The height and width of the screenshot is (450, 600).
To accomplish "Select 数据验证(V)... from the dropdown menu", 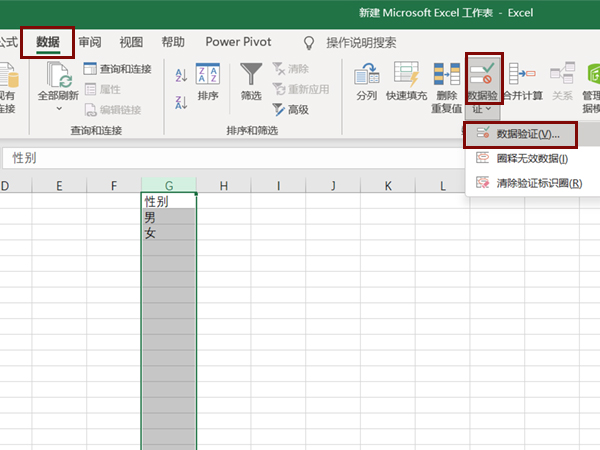I will point(528,133).
